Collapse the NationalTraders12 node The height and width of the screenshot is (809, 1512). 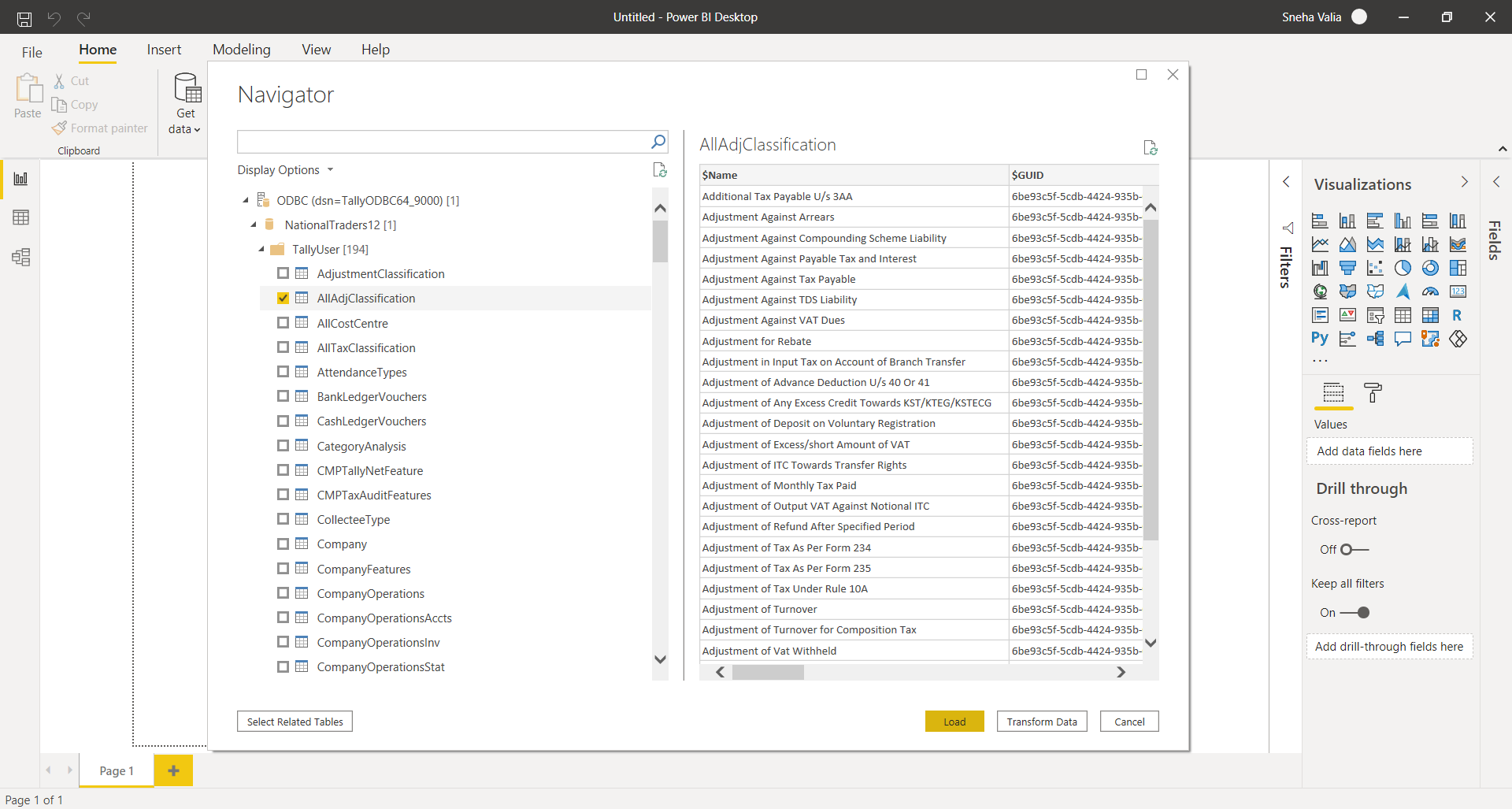pos(254,225)
